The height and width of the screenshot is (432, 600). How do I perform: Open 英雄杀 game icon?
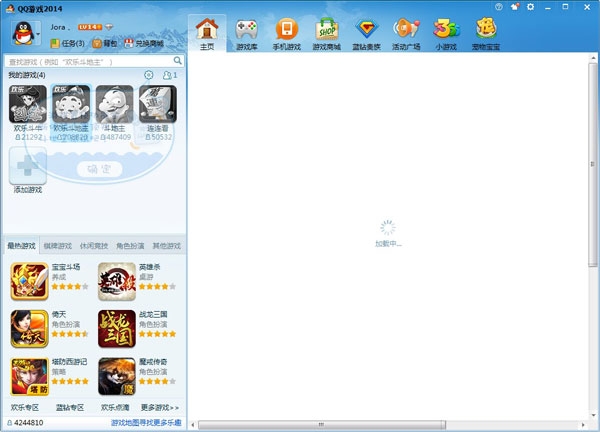point(117,281)
